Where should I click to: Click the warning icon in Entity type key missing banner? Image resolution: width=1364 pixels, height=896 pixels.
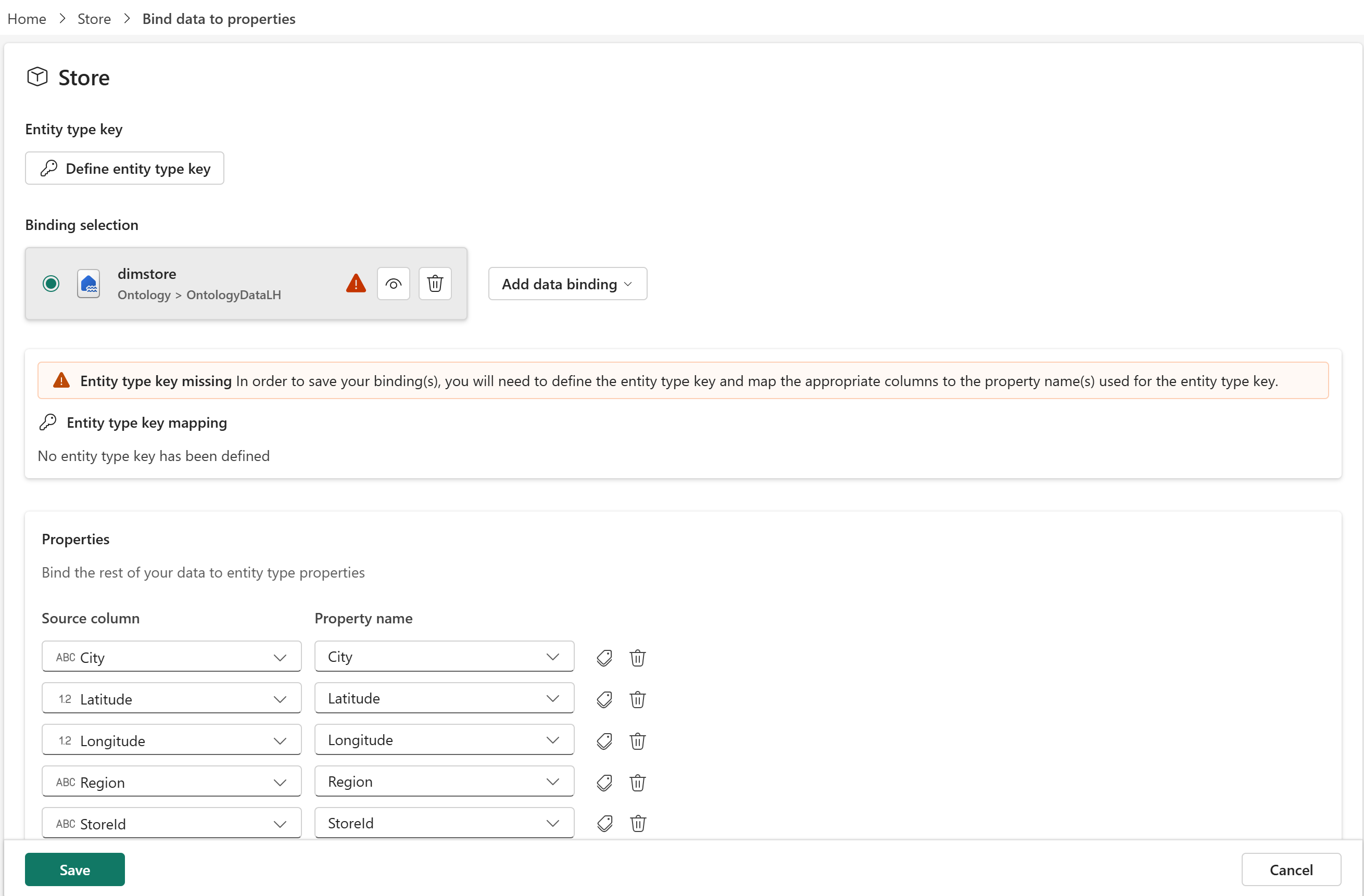coord(61,380)
